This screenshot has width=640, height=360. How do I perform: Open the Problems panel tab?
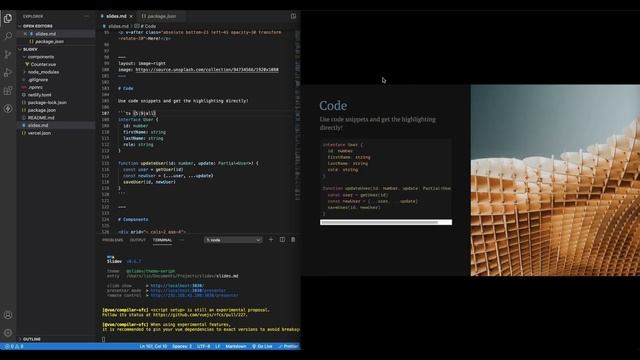tap(113, 240)
